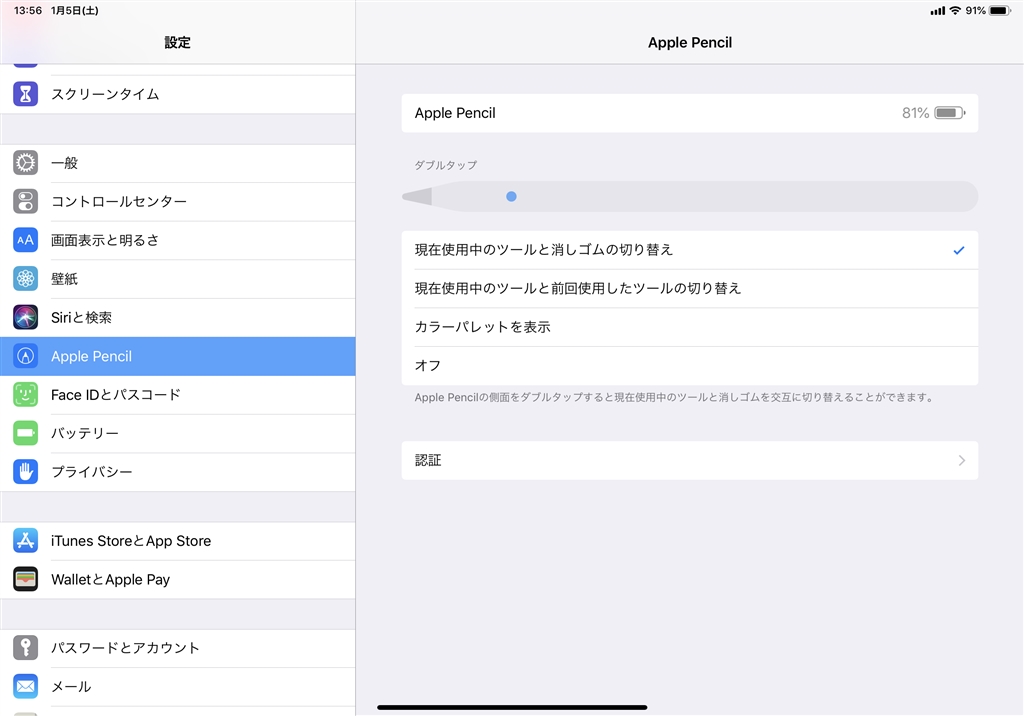Tap the 1月5日(土) date text

click(x=74, y=10)
